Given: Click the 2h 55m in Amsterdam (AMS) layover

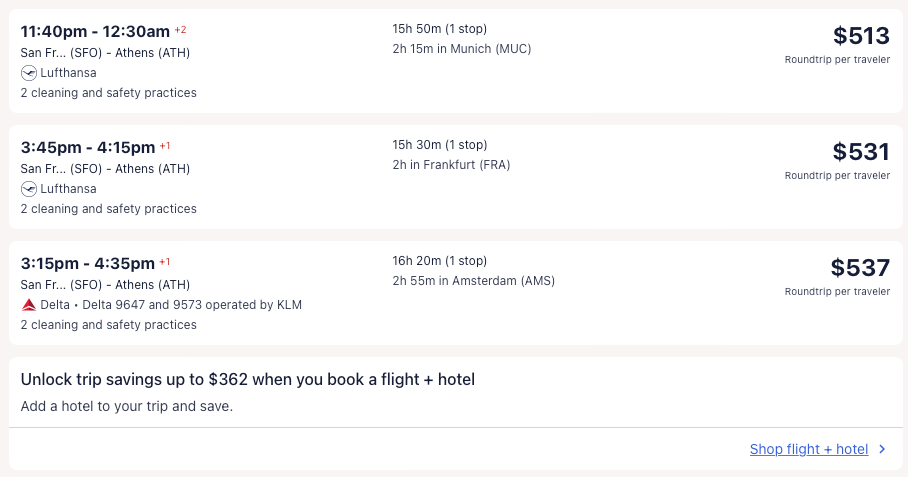Looking at the screenshot, I should 473,281.
